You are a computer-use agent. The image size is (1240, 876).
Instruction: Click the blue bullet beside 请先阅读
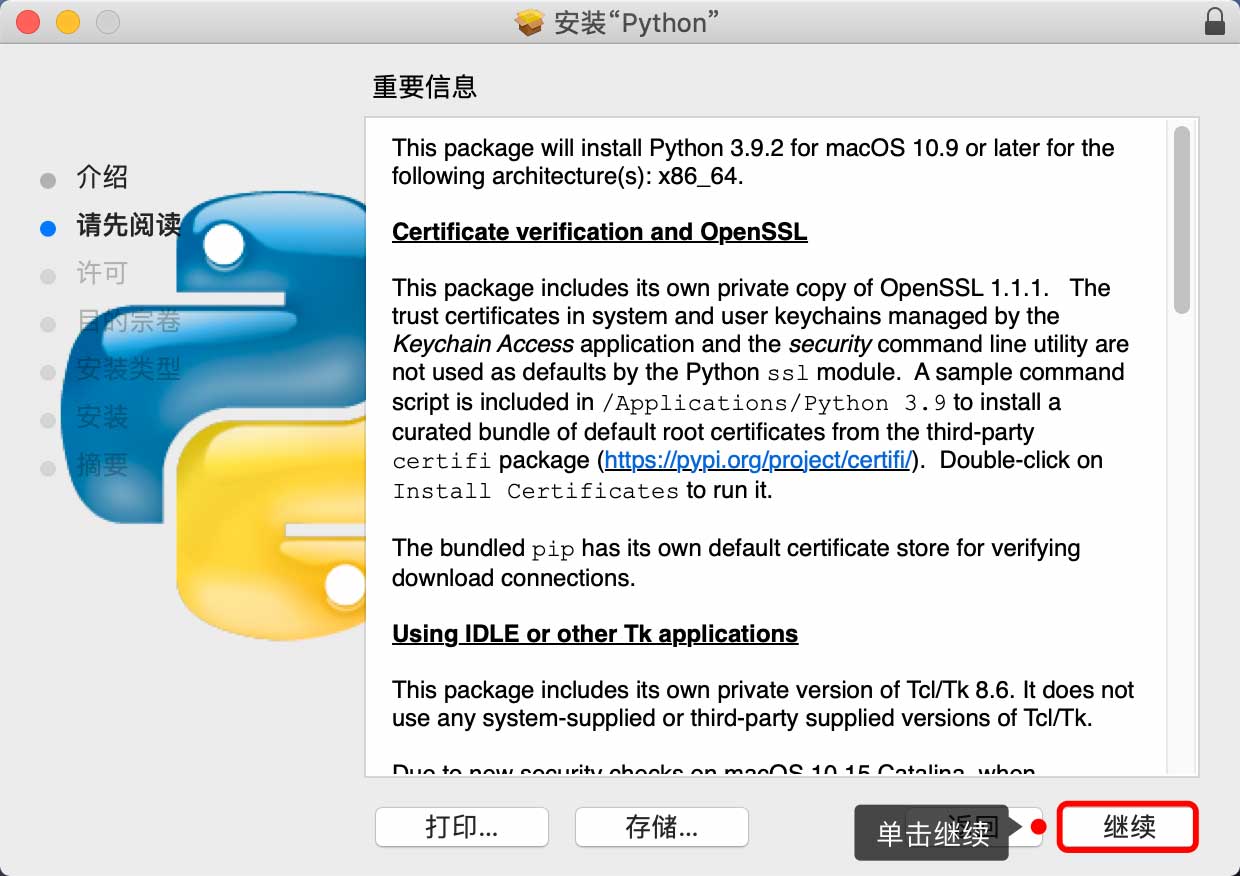tap(48, 228)
